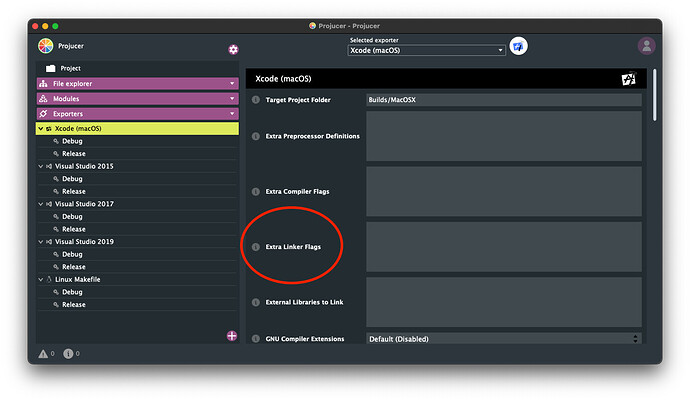Click File explorer tree icon
This screenshot has height=400, width=690.
44,84
